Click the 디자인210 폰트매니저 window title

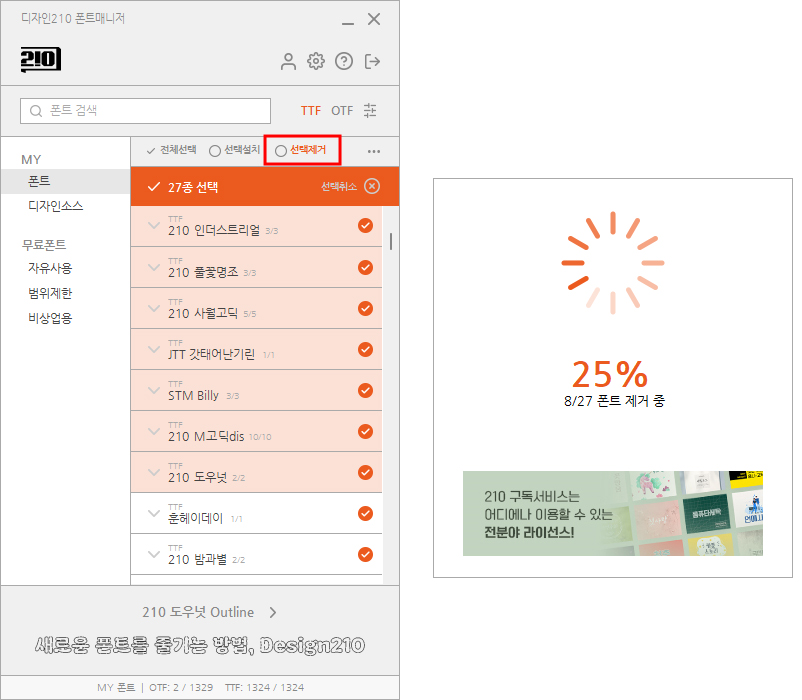click(x=73, y=18)
